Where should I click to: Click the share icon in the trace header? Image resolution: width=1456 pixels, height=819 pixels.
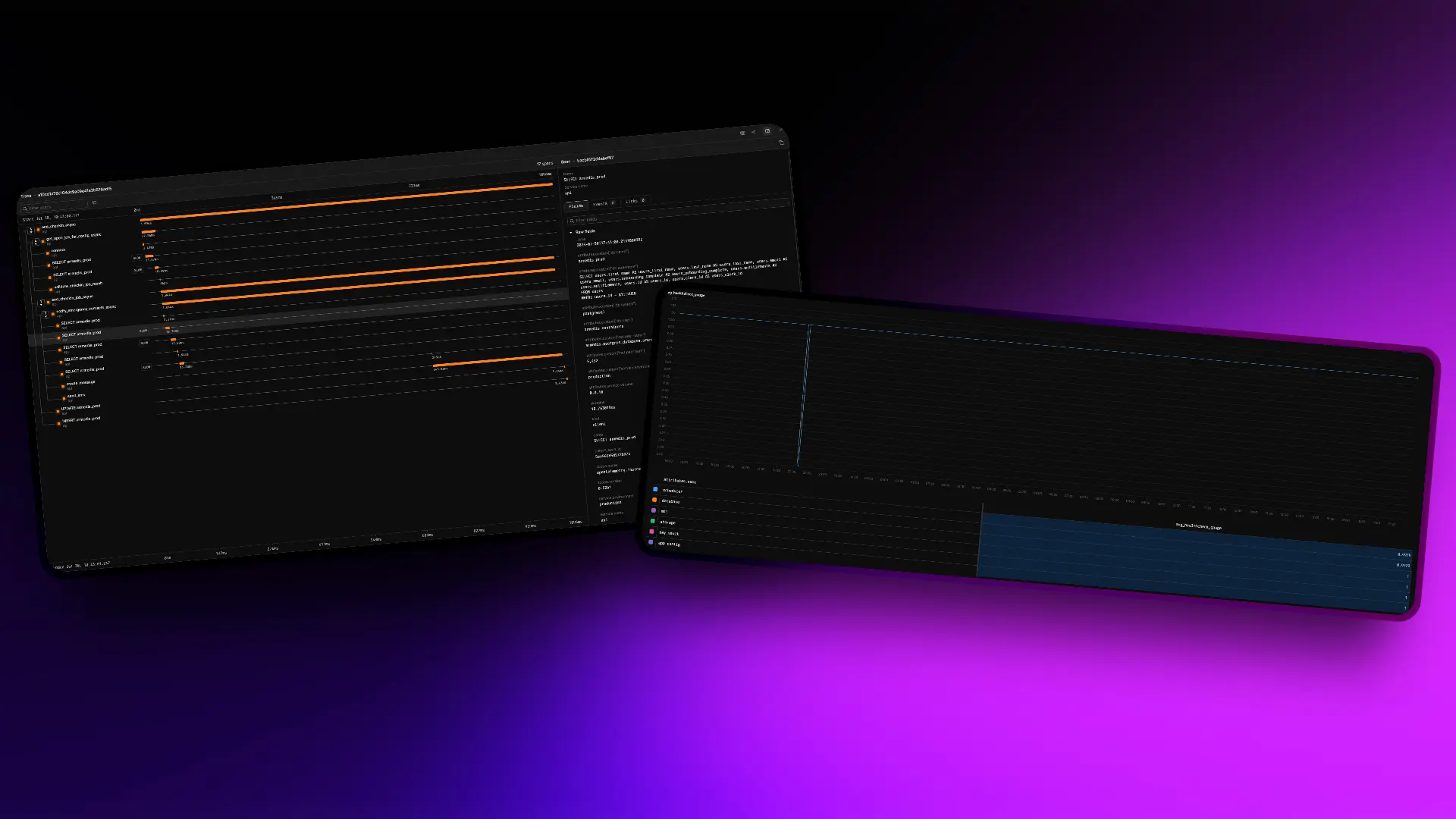click(x=753, y=132)
